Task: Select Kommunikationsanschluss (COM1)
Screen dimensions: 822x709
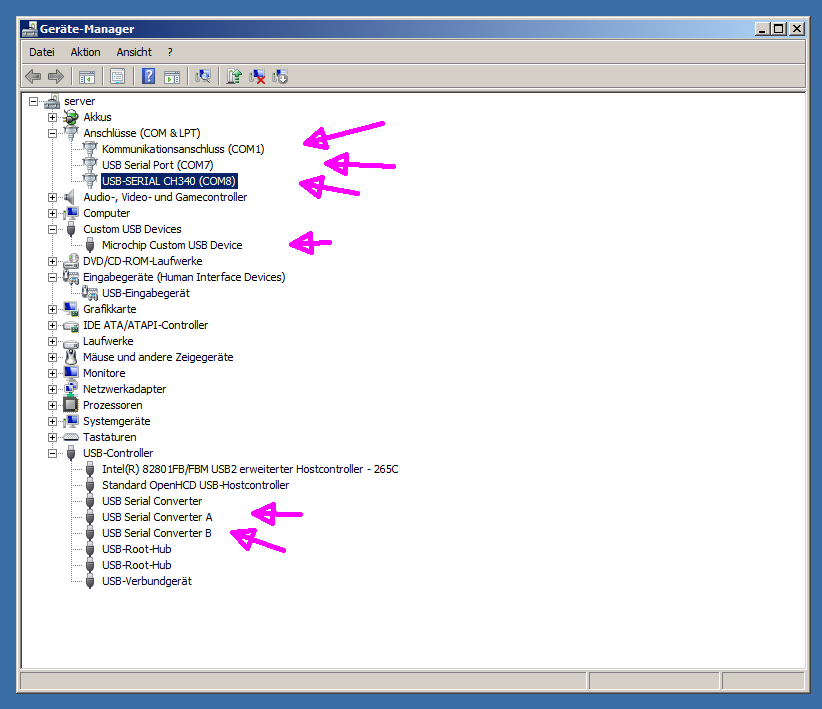Action: (x=183, y=149)
